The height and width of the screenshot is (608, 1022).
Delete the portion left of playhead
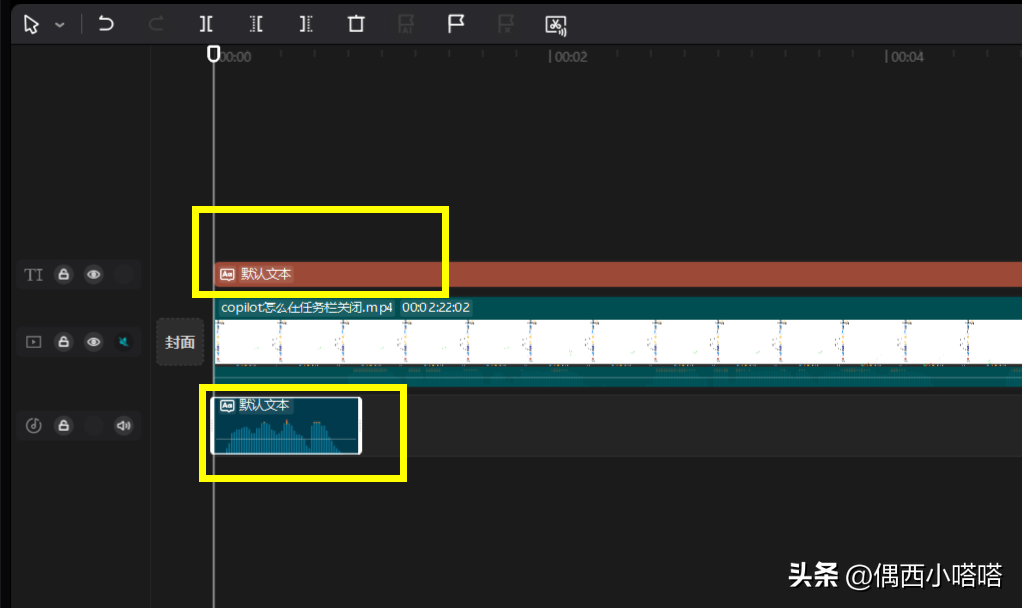tap(256, 24)
